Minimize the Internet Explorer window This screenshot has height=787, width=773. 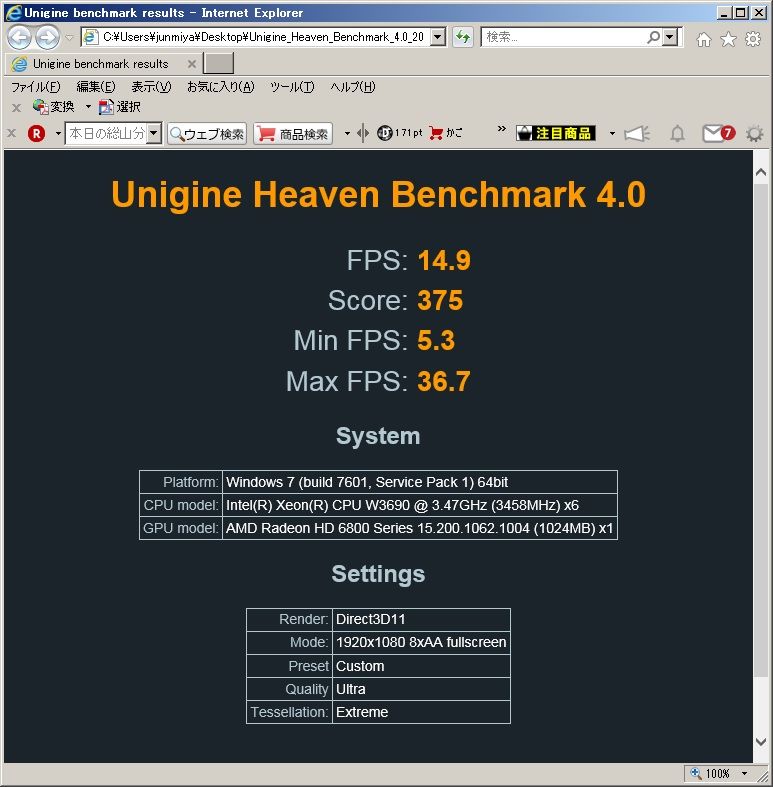click(723, 13)
